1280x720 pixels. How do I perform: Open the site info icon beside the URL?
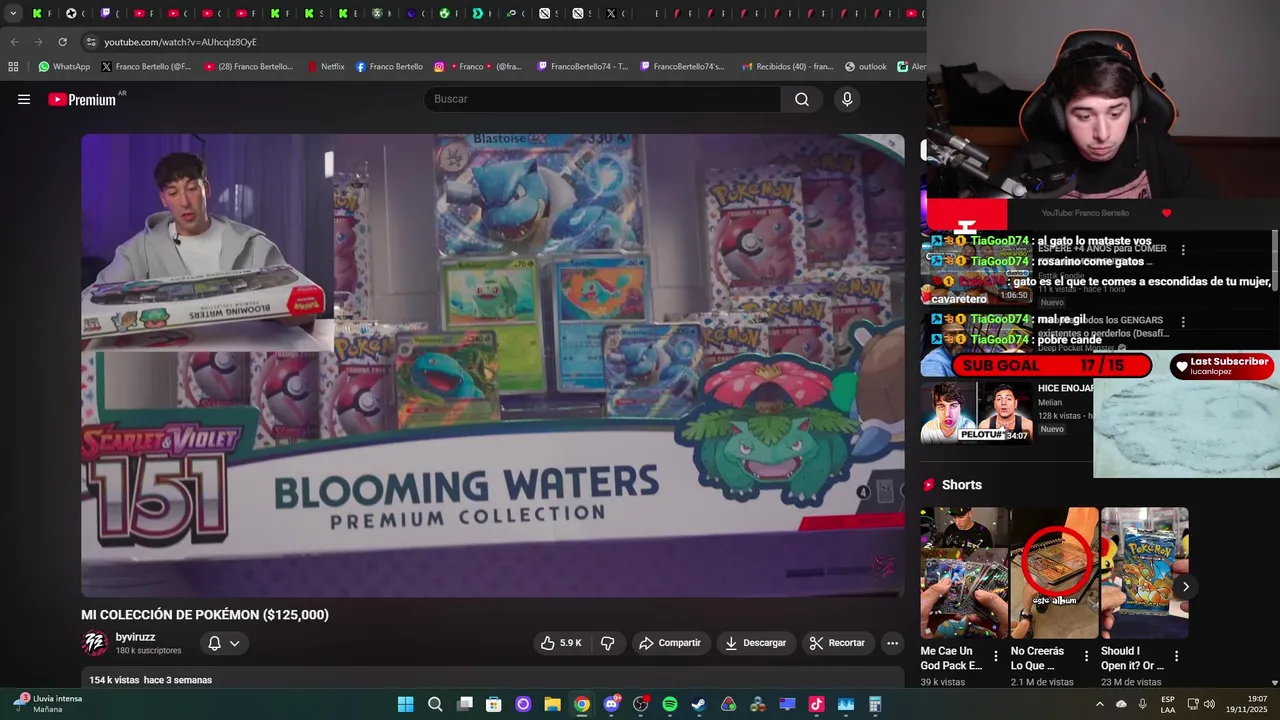point(91,42)
